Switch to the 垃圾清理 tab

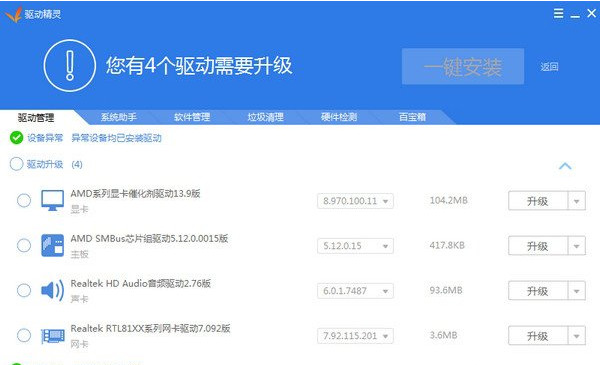266,117
